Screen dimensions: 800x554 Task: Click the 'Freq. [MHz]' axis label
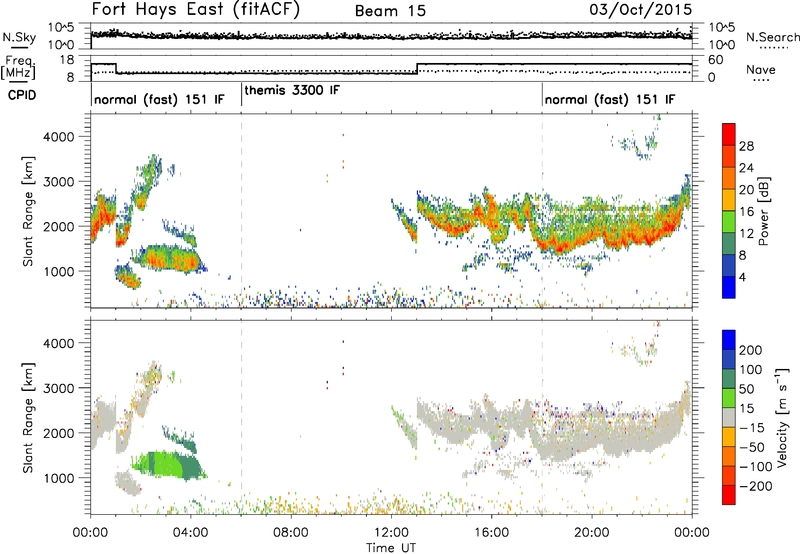point(19,67)
